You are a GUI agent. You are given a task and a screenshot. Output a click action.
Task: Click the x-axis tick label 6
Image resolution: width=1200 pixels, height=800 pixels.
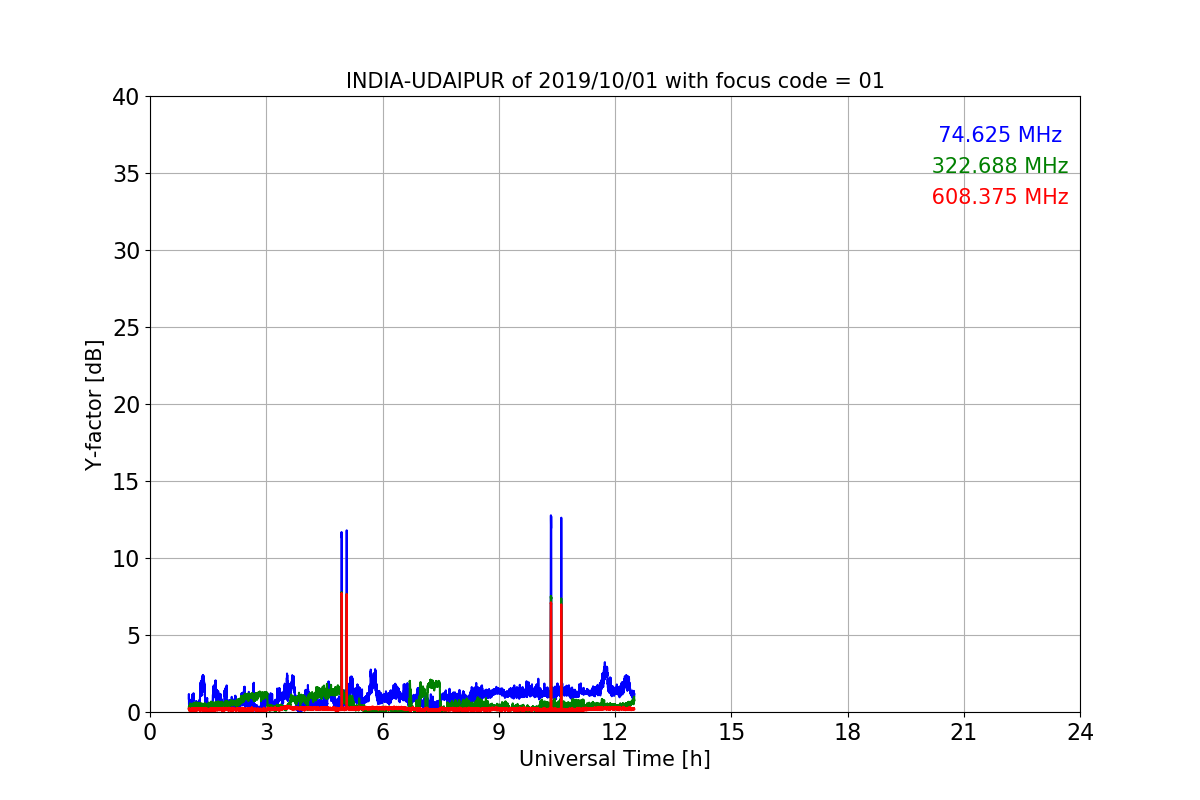[382, 732]
